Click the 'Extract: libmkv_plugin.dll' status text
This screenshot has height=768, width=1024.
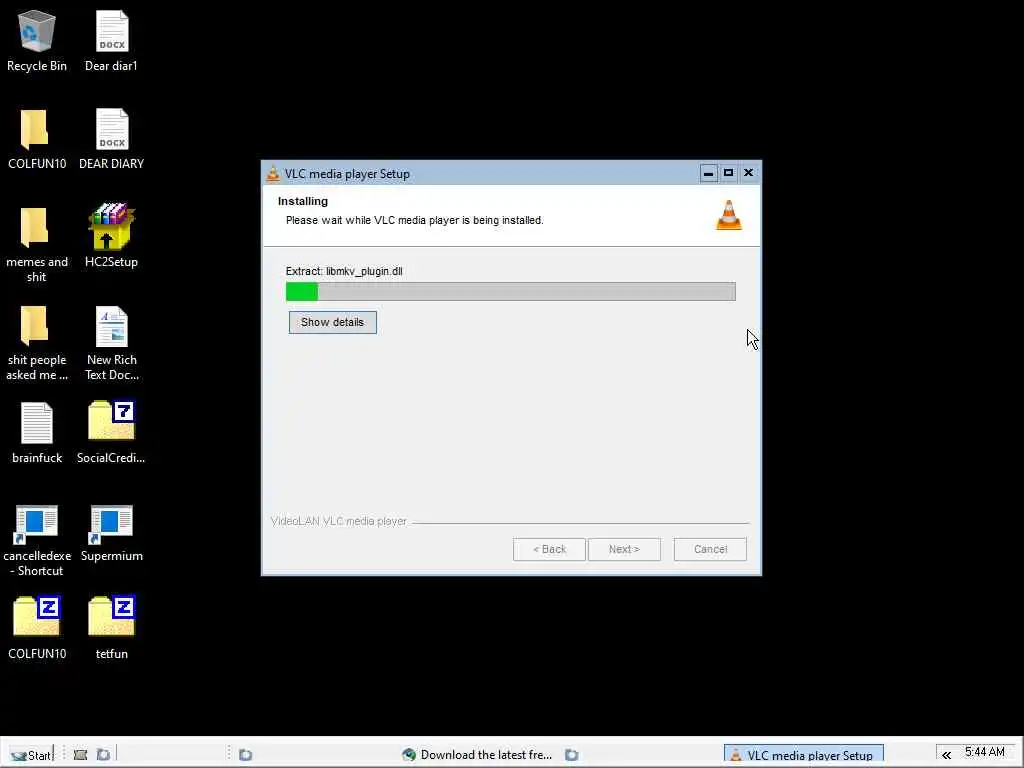(344, 271)
